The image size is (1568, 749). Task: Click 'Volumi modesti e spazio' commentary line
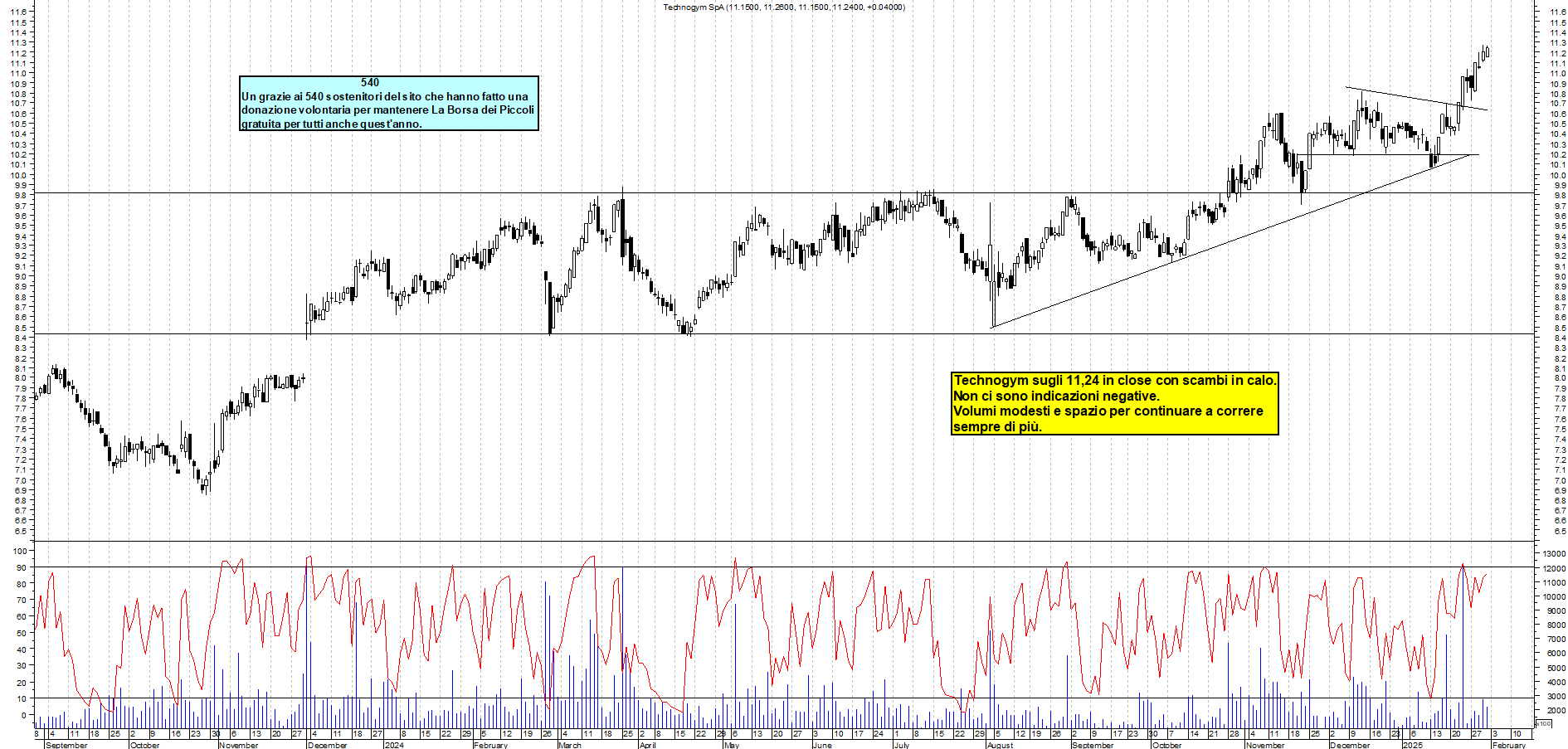click(x=1108, y=411)
